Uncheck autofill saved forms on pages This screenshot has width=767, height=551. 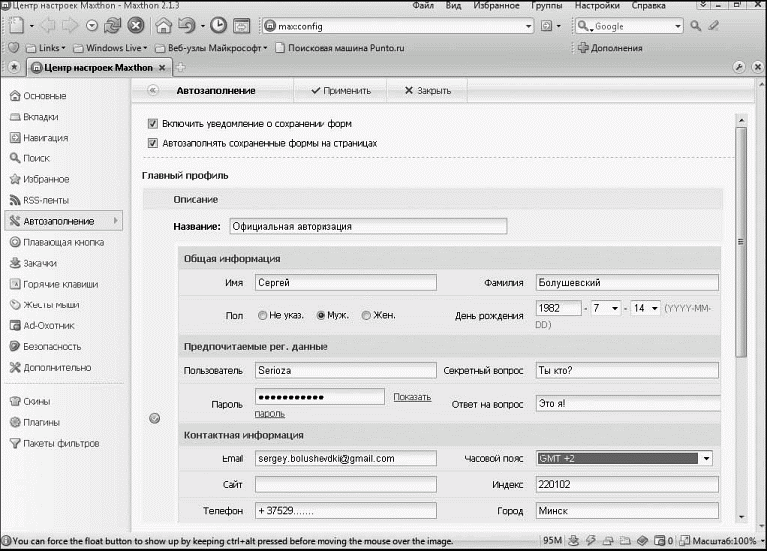[153, 143]
